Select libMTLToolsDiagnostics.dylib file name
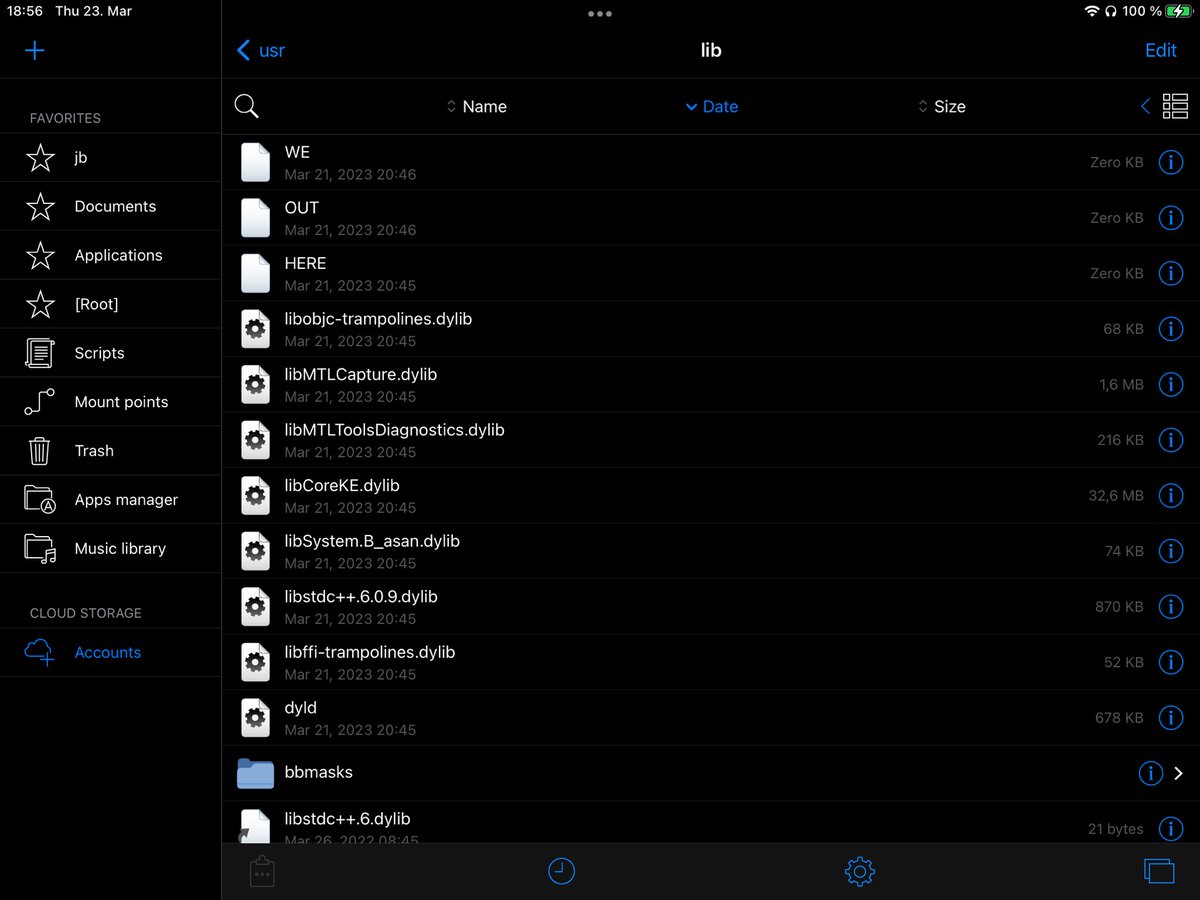This screenshot has height=900, width=1200. (394, 430)
